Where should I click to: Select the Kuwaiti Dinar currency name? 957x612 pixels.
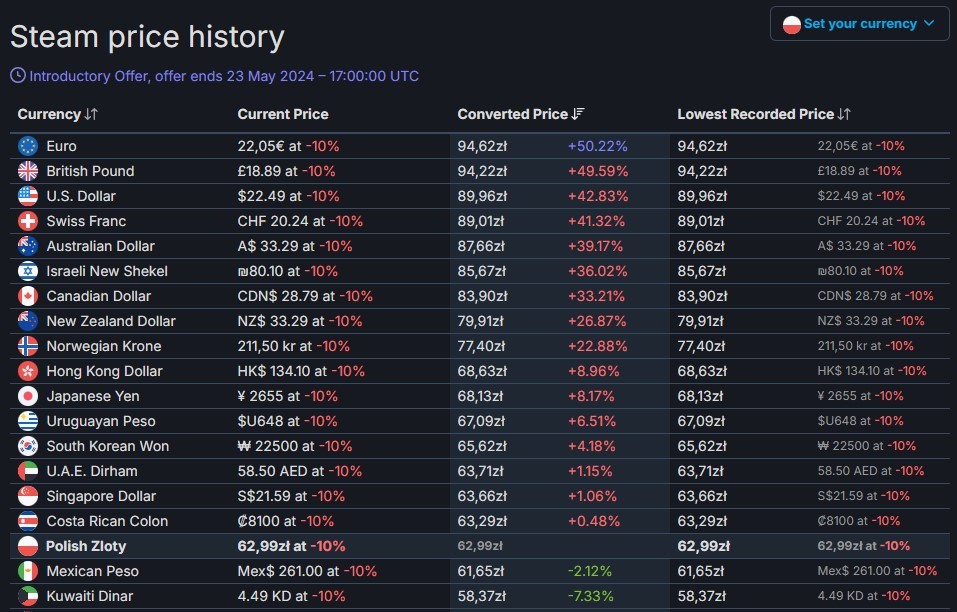tap(90, 597)
